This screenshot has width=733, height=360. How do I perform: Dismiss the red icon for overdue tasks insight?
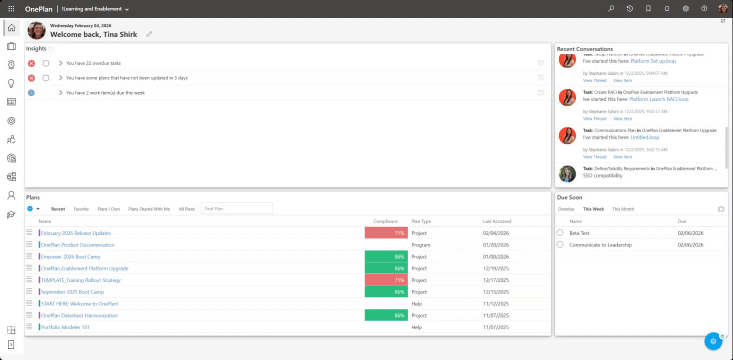click(x=31, y=63)
